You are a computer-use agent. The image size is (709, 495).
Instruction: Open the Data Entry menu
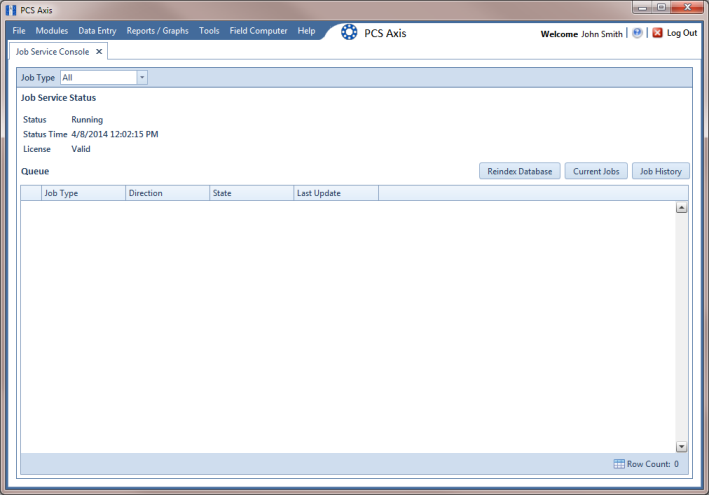(97, 31)
